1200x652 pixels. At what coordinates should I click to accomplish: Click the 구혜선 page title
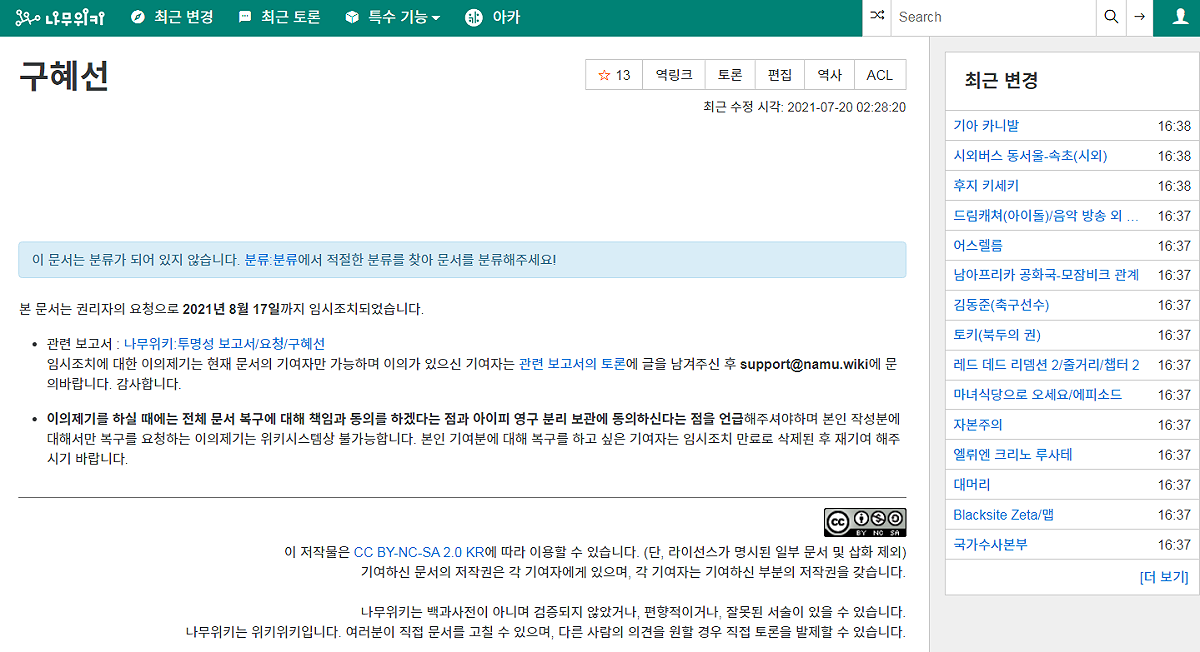tap(64, 77)
